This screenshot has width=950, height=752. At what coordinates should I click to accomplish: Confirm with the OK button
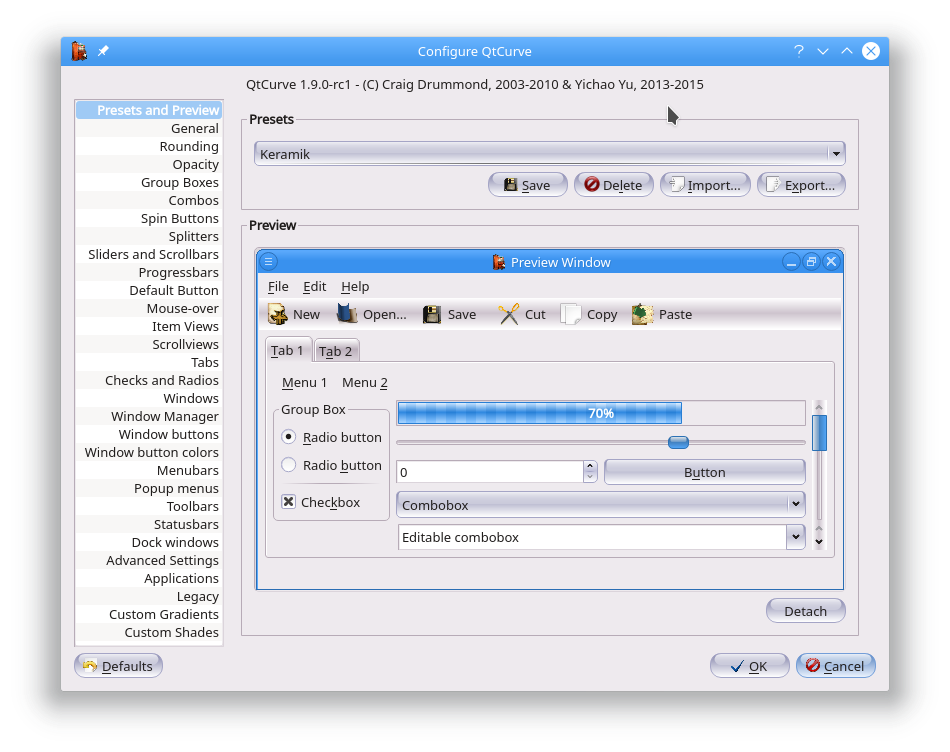[x=749, y=666]
